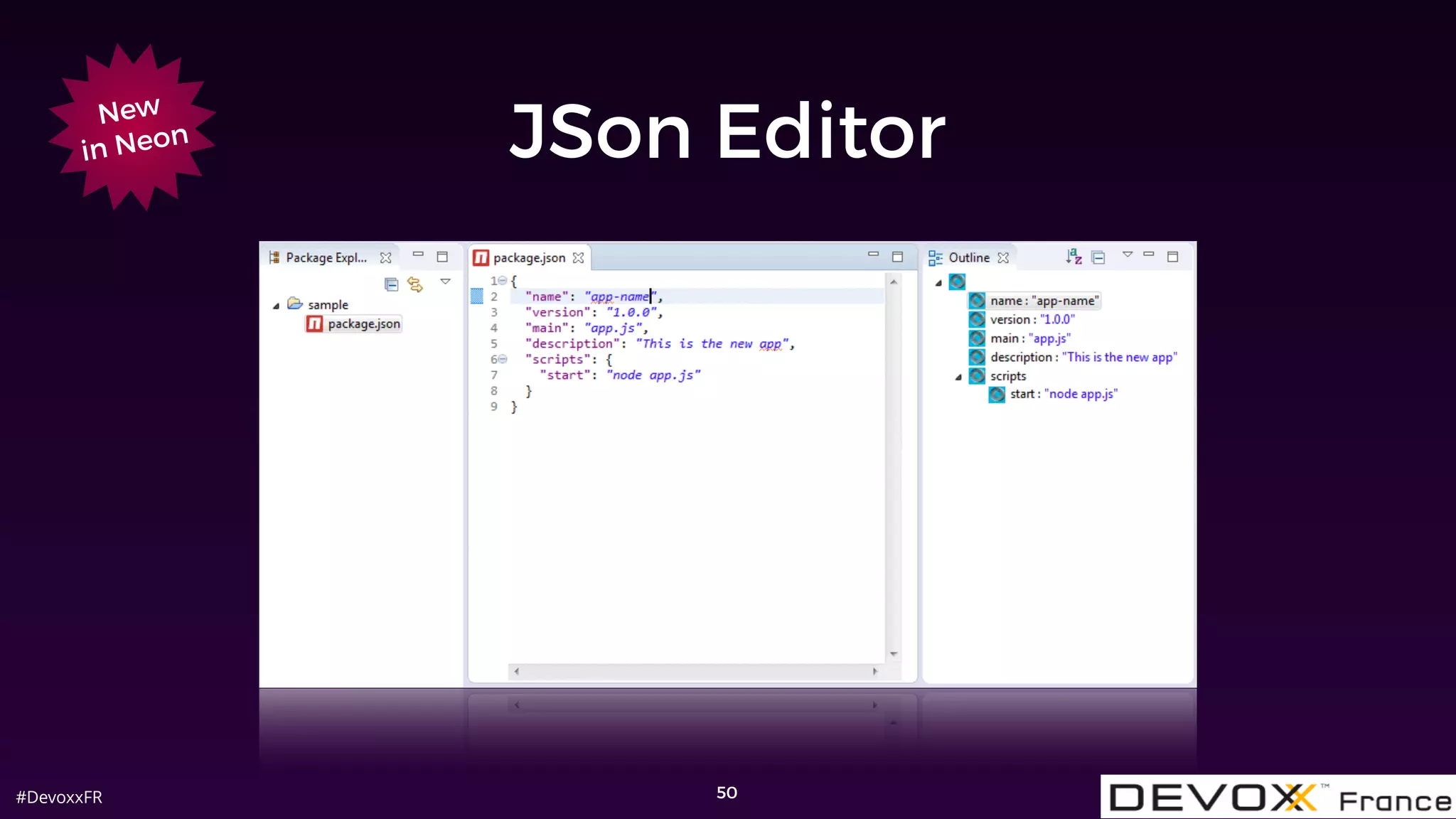The image size is (1456, 819).
Task: Select the package.json editor tab
Action: 529,257
